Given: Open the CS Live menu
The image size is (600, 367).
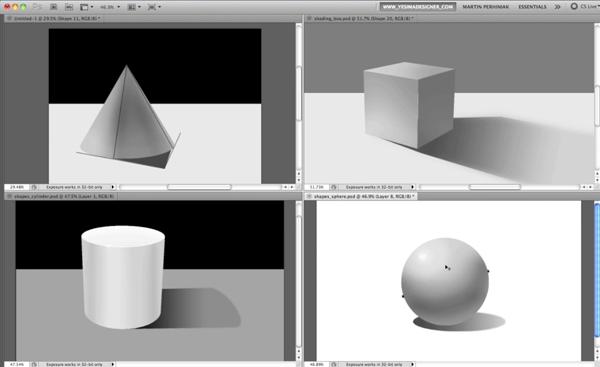Looking at the screenshot, I should pos(584,7).
